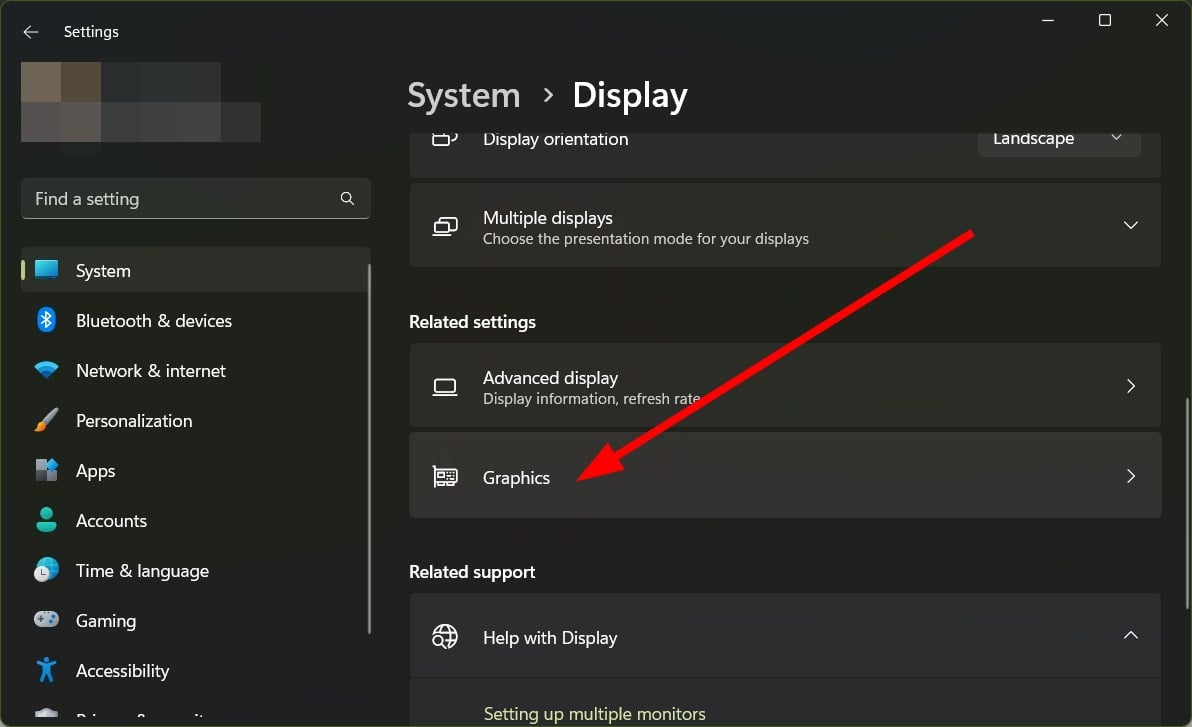This screenshot has width=1192, height=727.
Task: Click the Apps icon in sidebar
Action: pyautogui.click(x=46, y=471)
